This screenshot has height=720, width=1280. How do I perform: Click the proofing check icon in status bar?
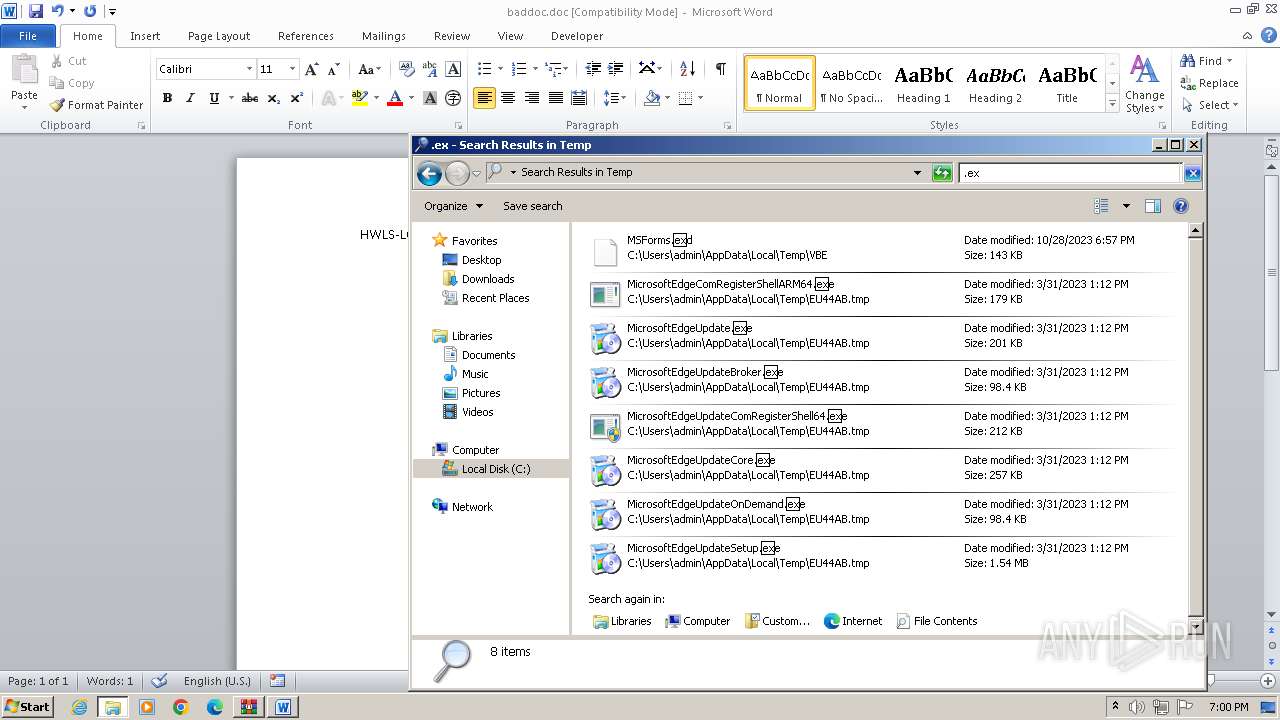point(158,681)
